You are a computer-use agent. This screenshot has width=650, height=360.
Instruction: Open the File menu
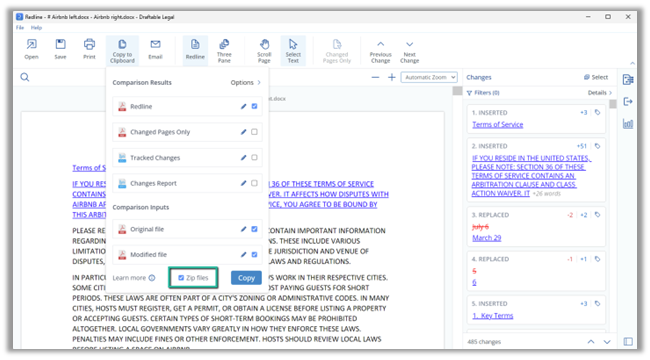point(20,27)
